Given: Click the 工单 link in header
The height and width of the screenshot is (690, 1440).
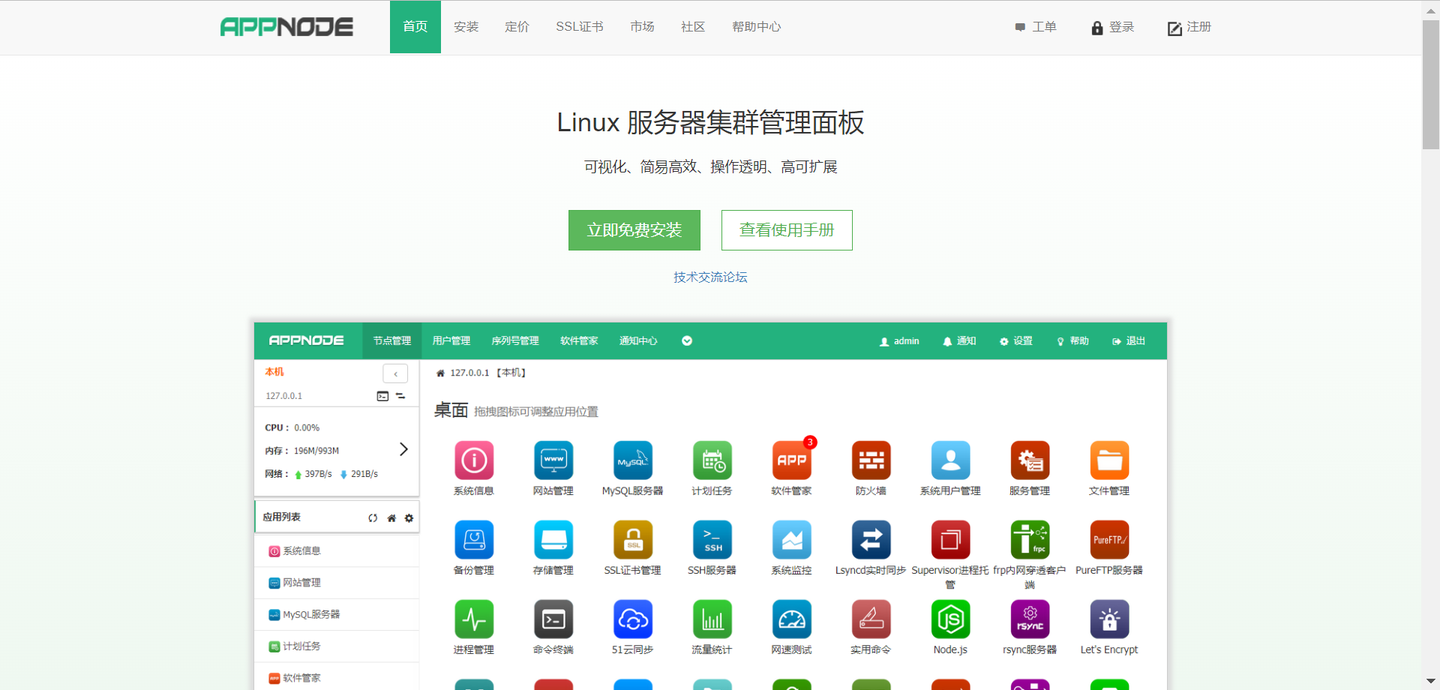Looking at the screenshot, I should [1036, 27].
